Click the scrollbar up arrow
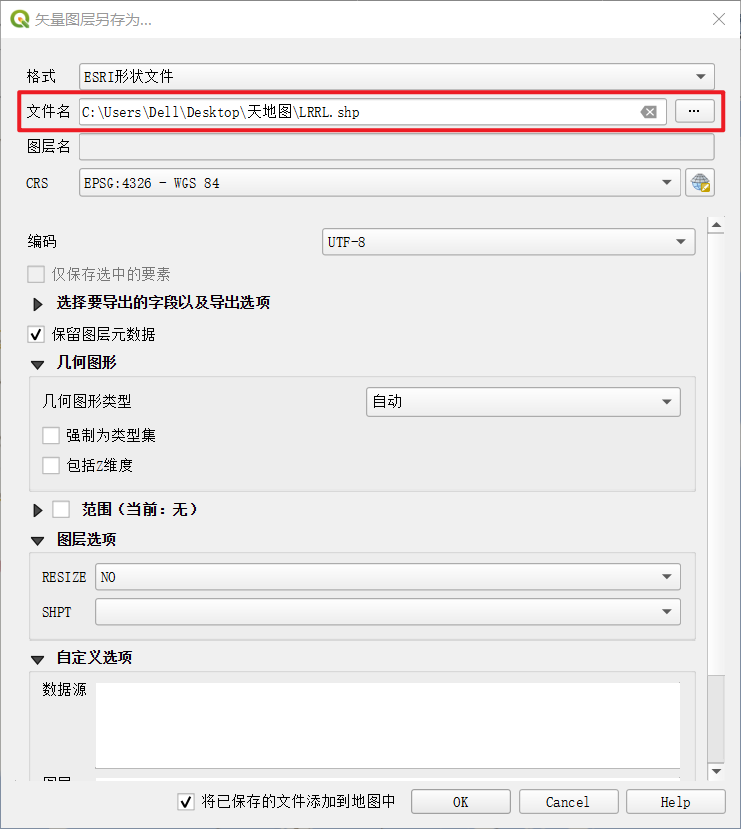 716,225
